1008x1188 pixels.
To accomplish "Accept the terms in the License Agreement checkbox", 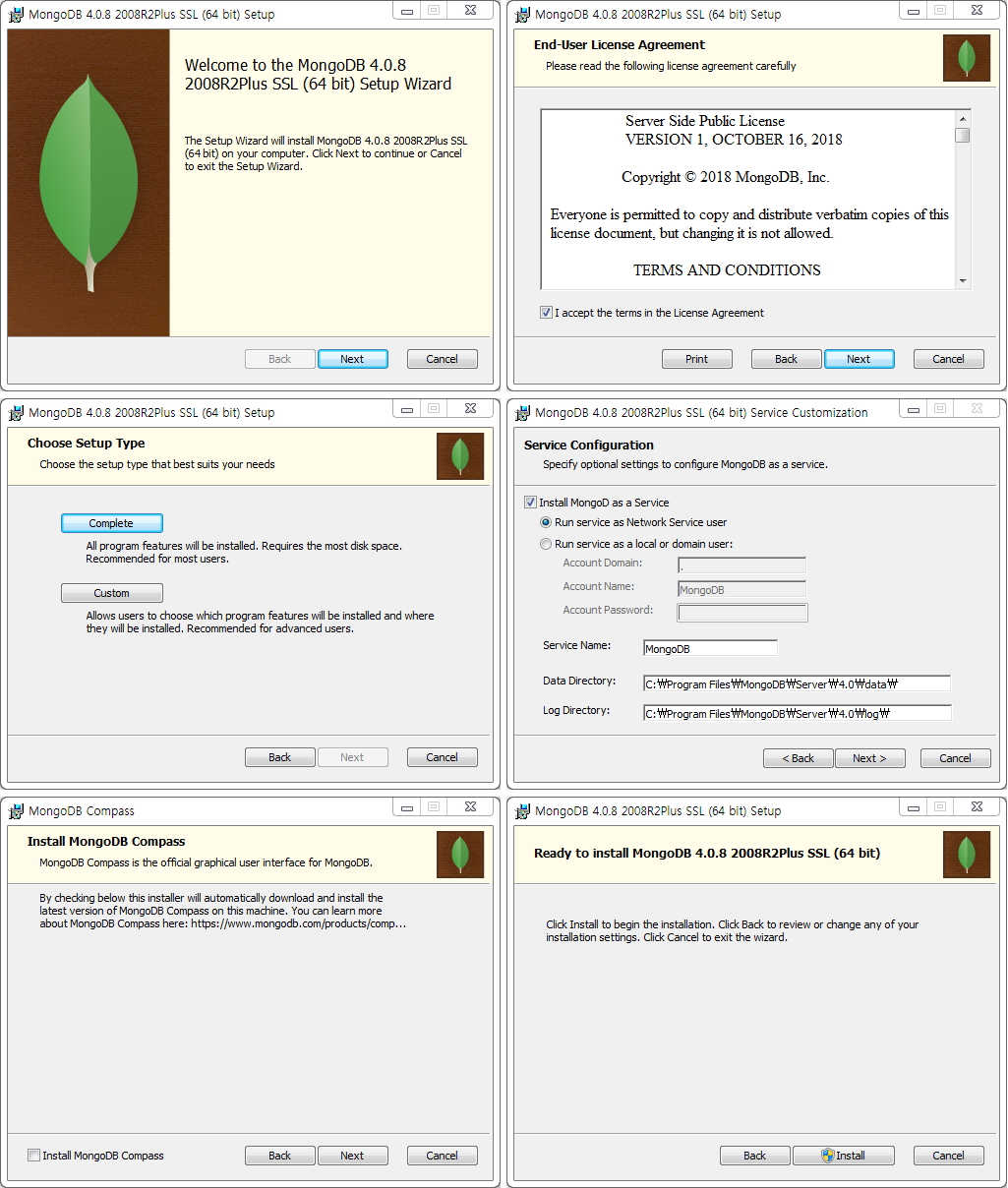I will [x=546, y=313].
